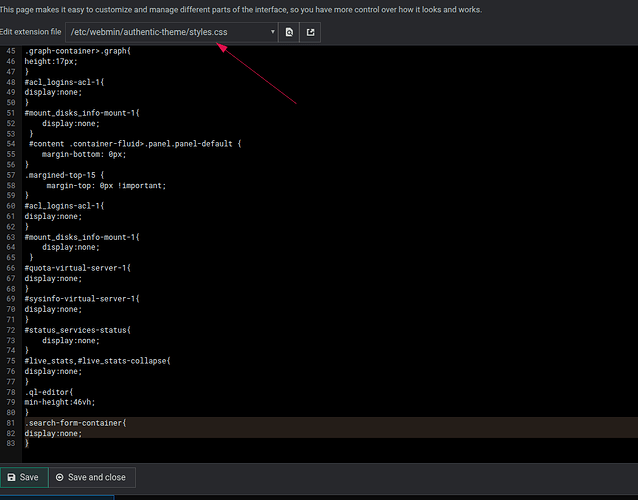Click #quota-virtual-server-1 on line 66

77,267
